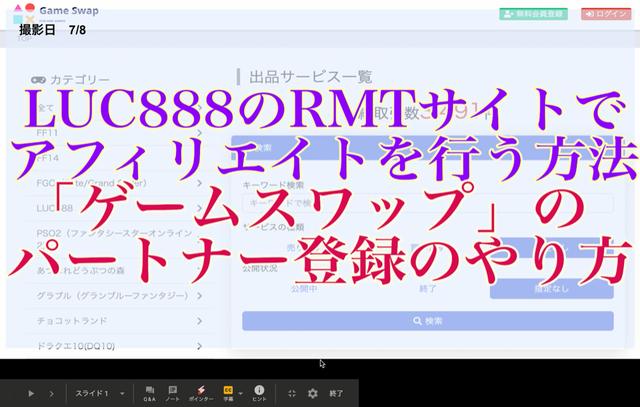Click the 無料会員登録 register button
The height and width of the screenshot is (407, 640).
(x=533, y=14)
